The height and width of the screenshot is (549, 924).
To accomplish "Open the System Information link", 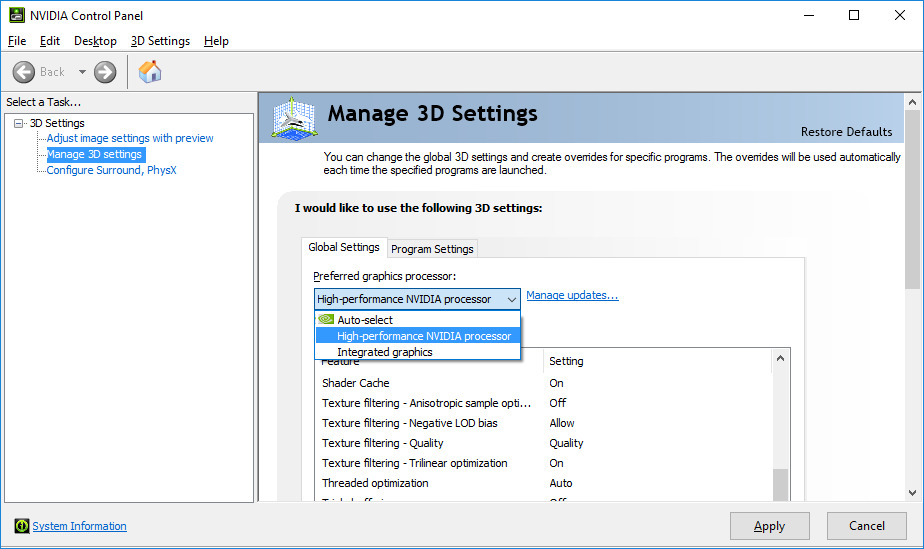I will point(80,526).
